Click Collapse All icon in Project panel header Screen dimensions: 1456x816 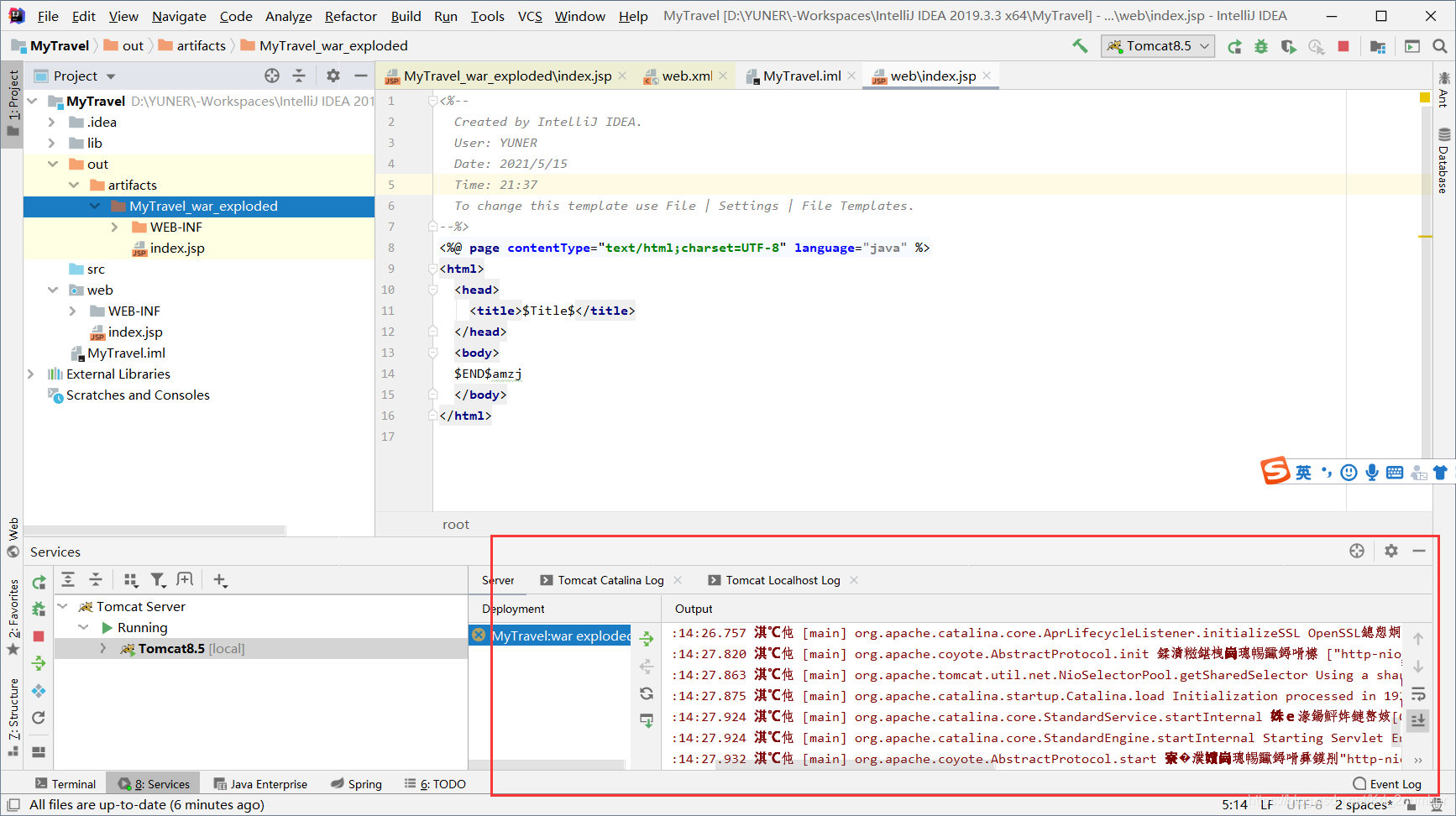[299, 76]
